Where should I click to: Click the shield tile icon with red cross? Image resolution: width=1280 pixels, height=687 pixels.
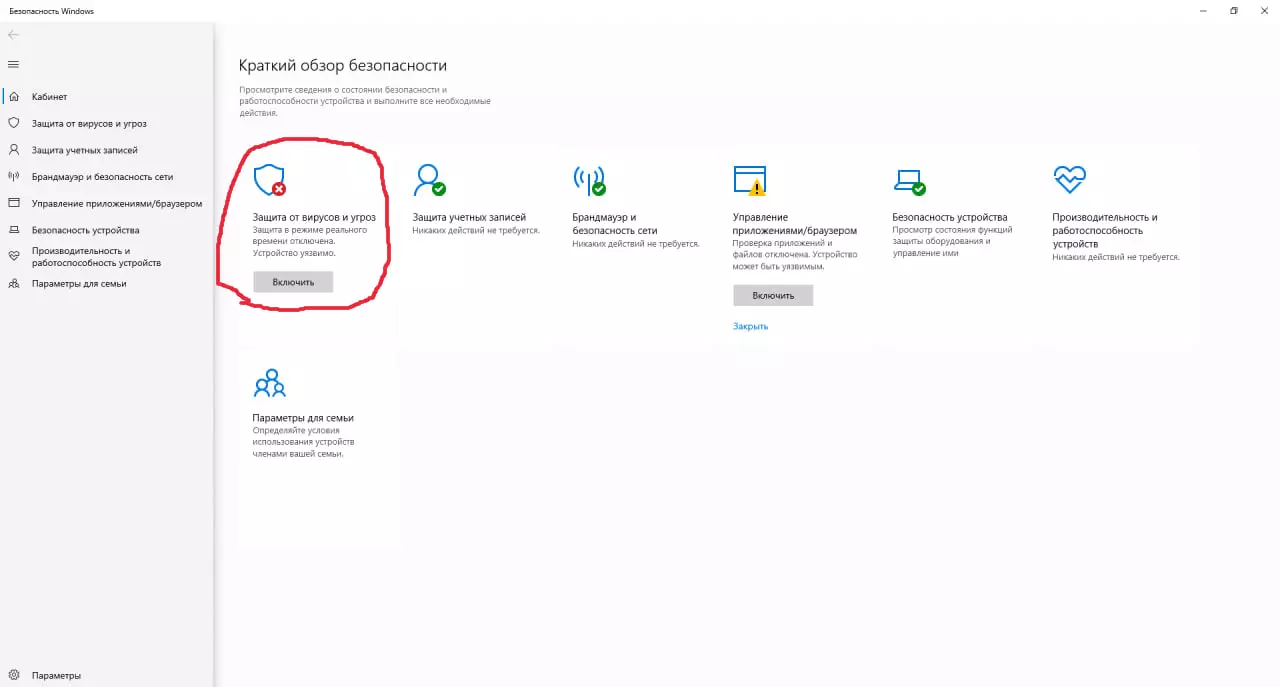(269, 181)
